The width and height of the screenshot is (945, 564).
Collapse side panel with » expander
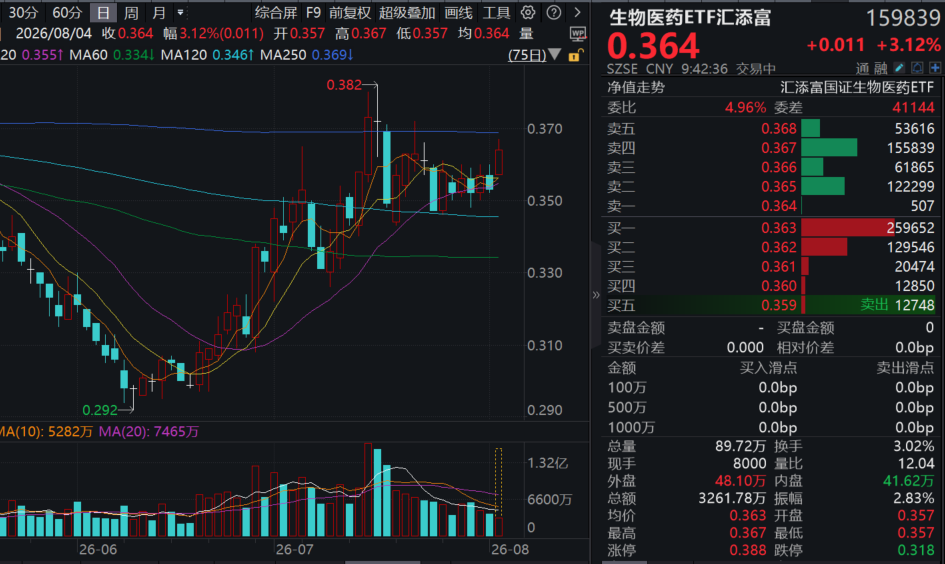coord(596,295)
